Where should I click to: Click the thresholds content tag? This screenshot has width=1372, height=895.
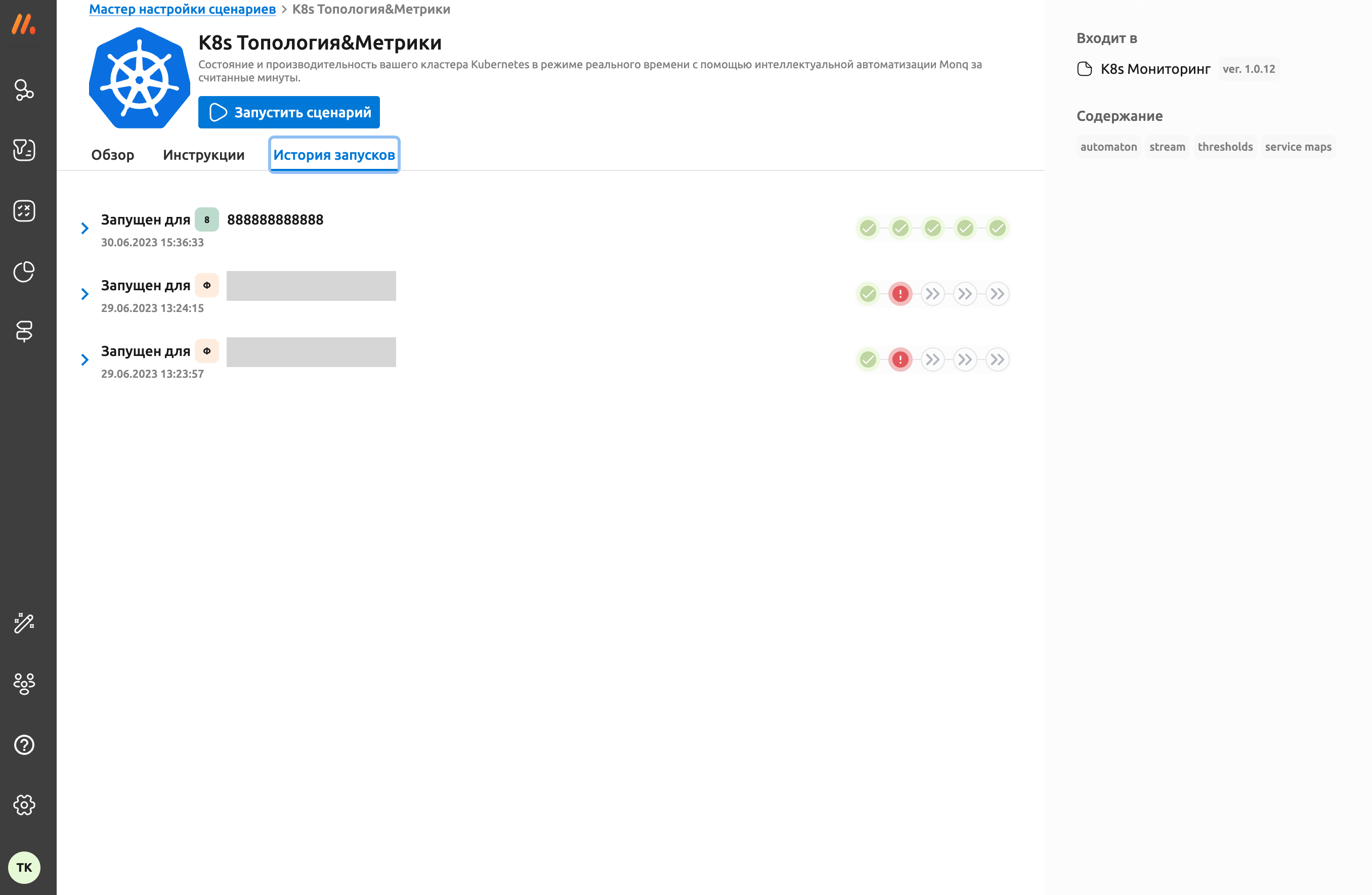tap(1225, 147)
